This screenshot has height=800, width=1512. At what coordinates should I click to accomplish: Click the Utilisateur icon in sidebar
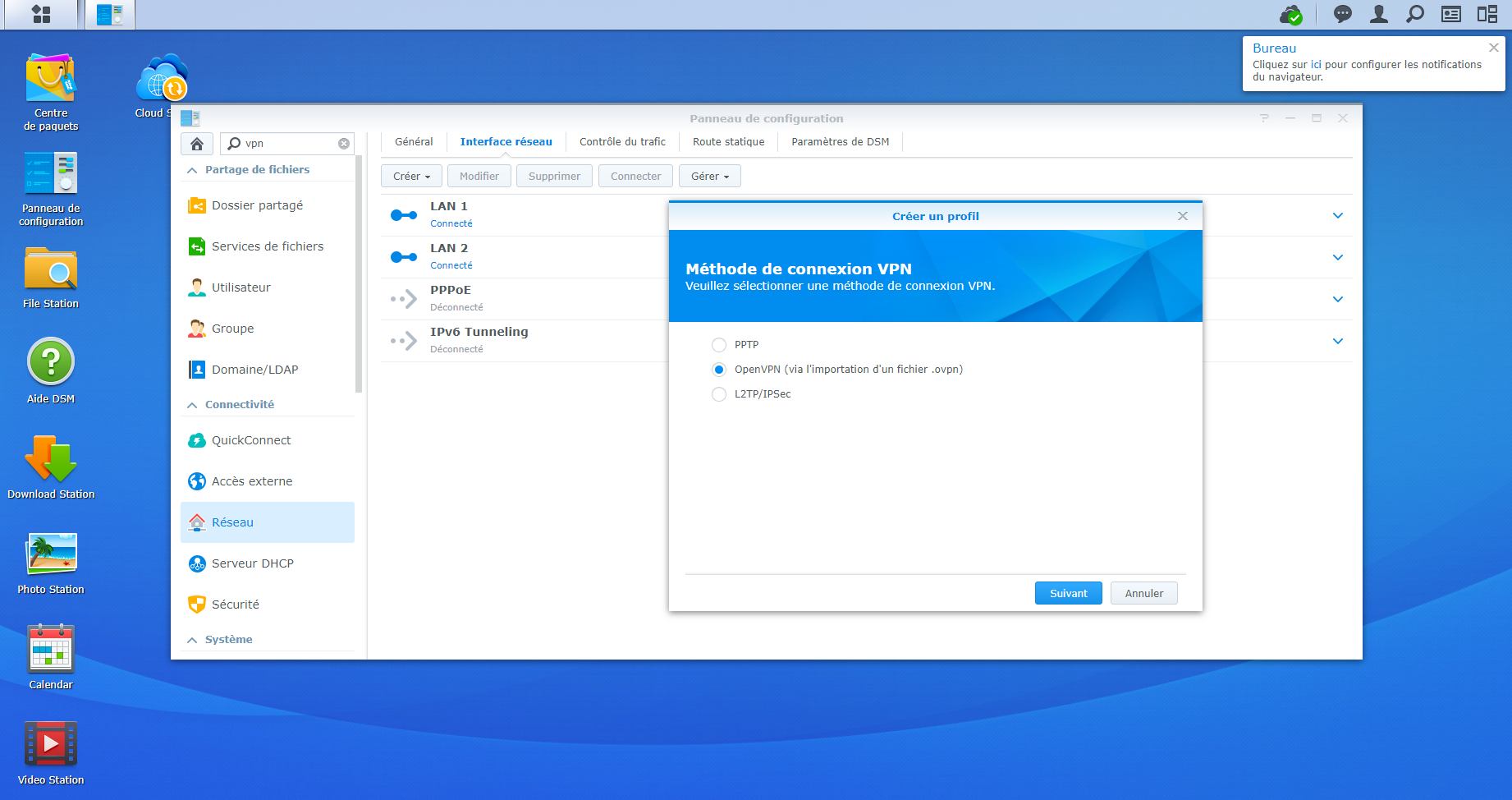197,287
